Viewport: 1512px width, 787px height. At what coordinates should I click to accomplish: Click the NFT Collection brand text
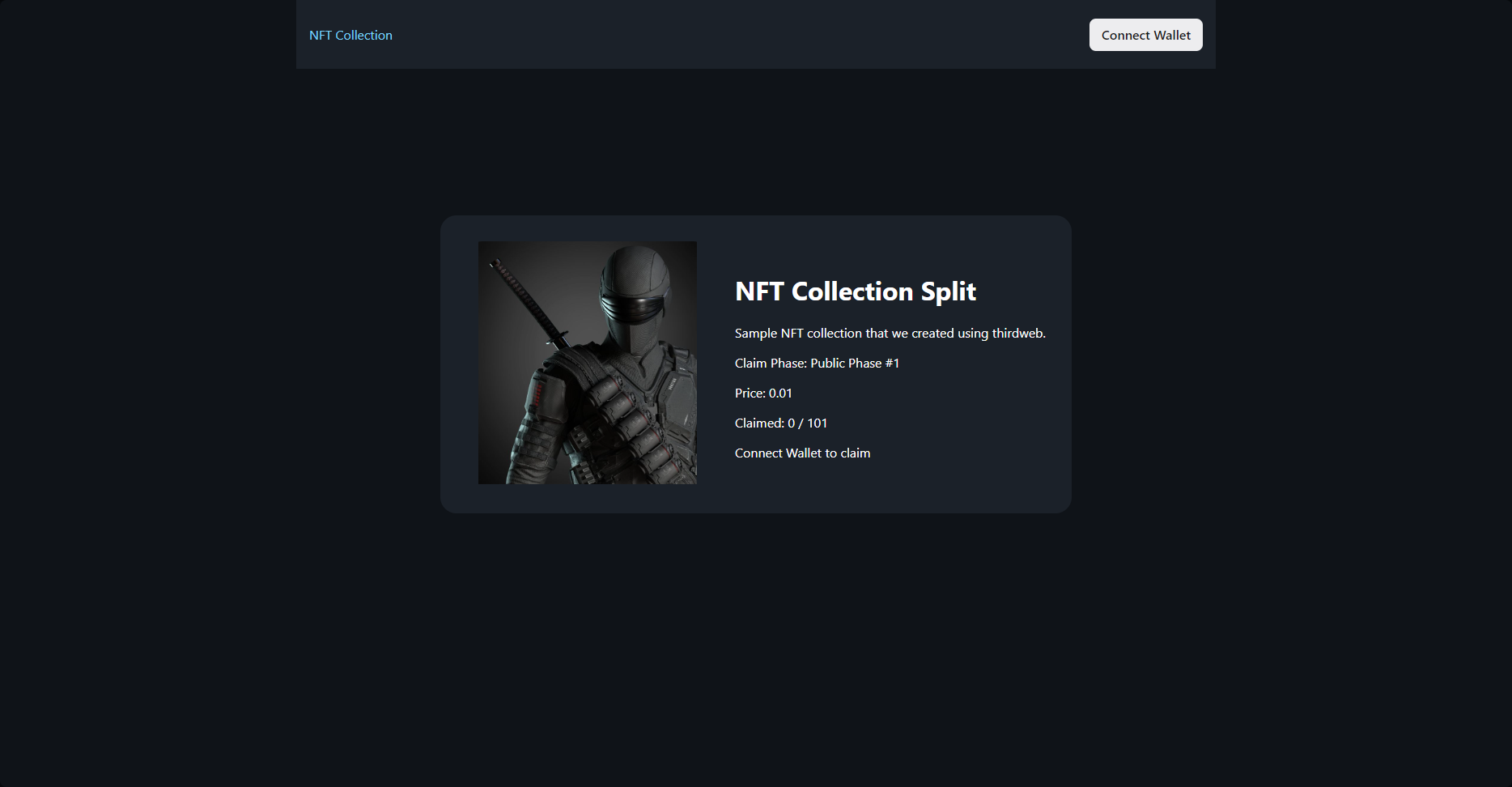point(350,35)
